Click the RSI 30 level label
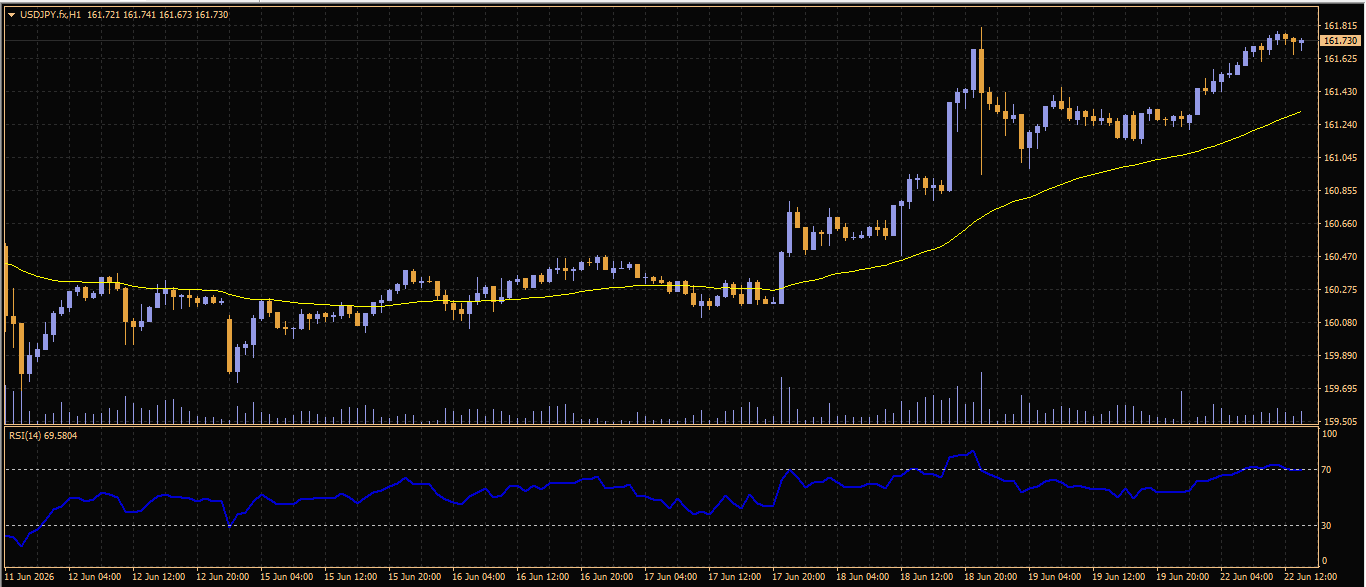1366x587 pixels. pyautogui.click(x=1328, y=525)
